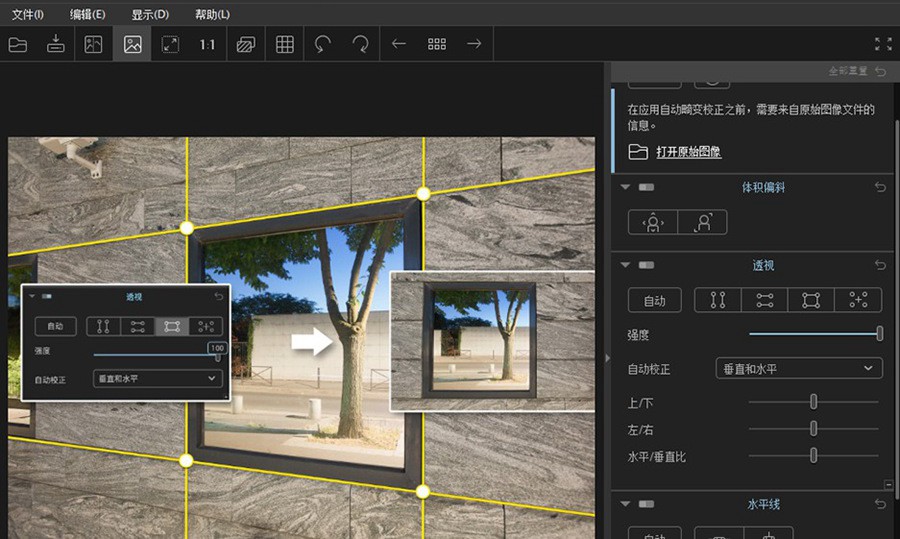The image size is (900, 539).
Task: Select force rectangle perspective tool
Action: point(811,300)
